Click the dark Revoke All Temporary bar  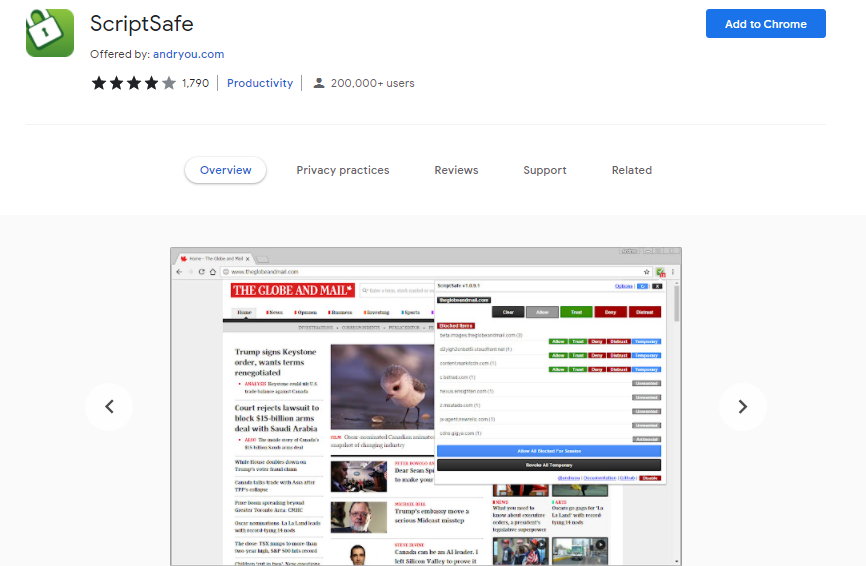[x=549, y=465]
